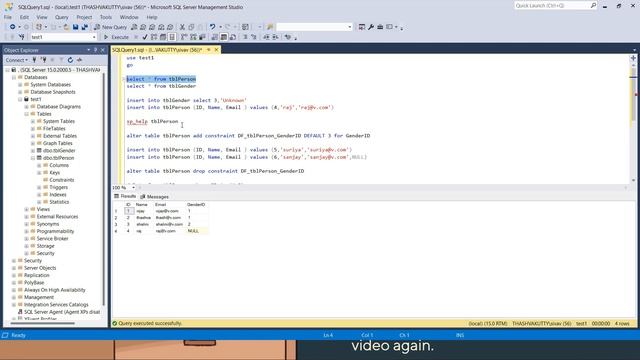Image resolution: width=640 pixels, height=360 pixels.
Task: Switch to the Results tab
Action: 125,197
